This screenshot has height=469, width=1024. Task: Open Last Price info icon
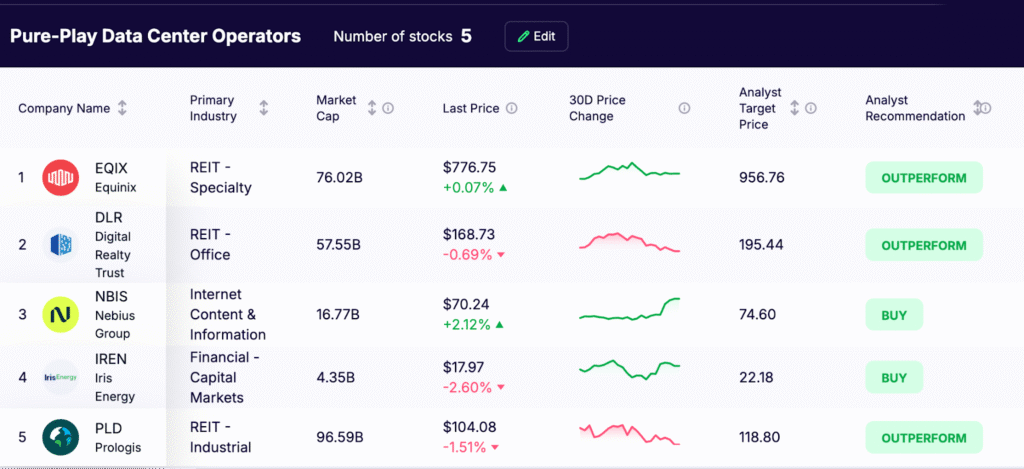(512, 108)
